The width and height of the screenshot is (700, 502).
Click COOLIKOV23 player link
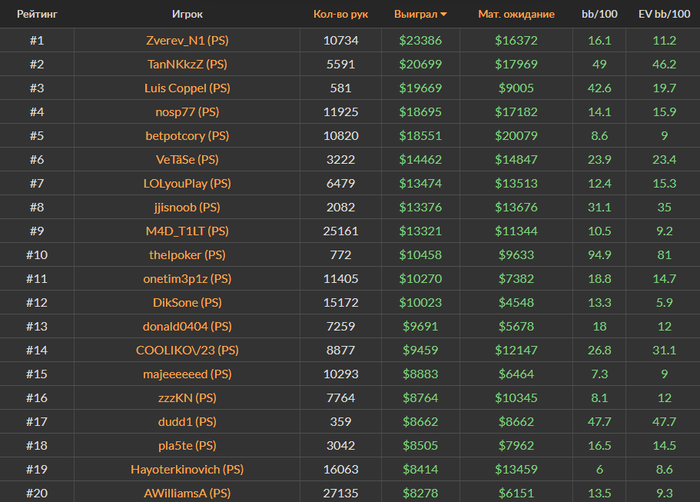coord(187,350)
